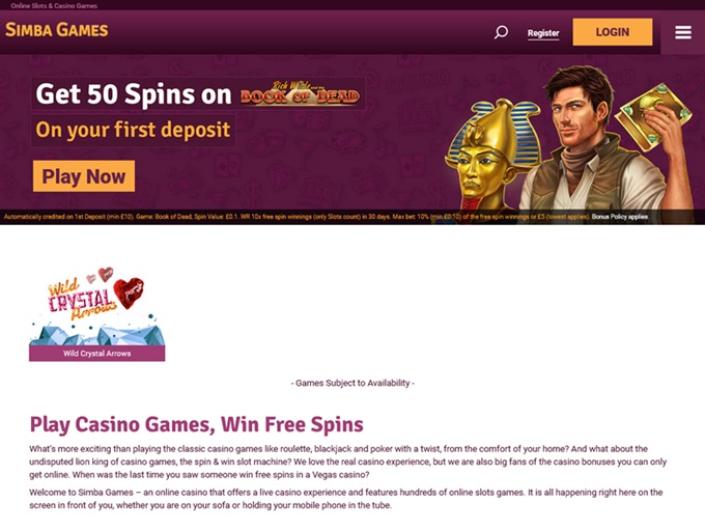Click the Book of Dead logo
The image size is (705, 530).
[x=300, y=94]
